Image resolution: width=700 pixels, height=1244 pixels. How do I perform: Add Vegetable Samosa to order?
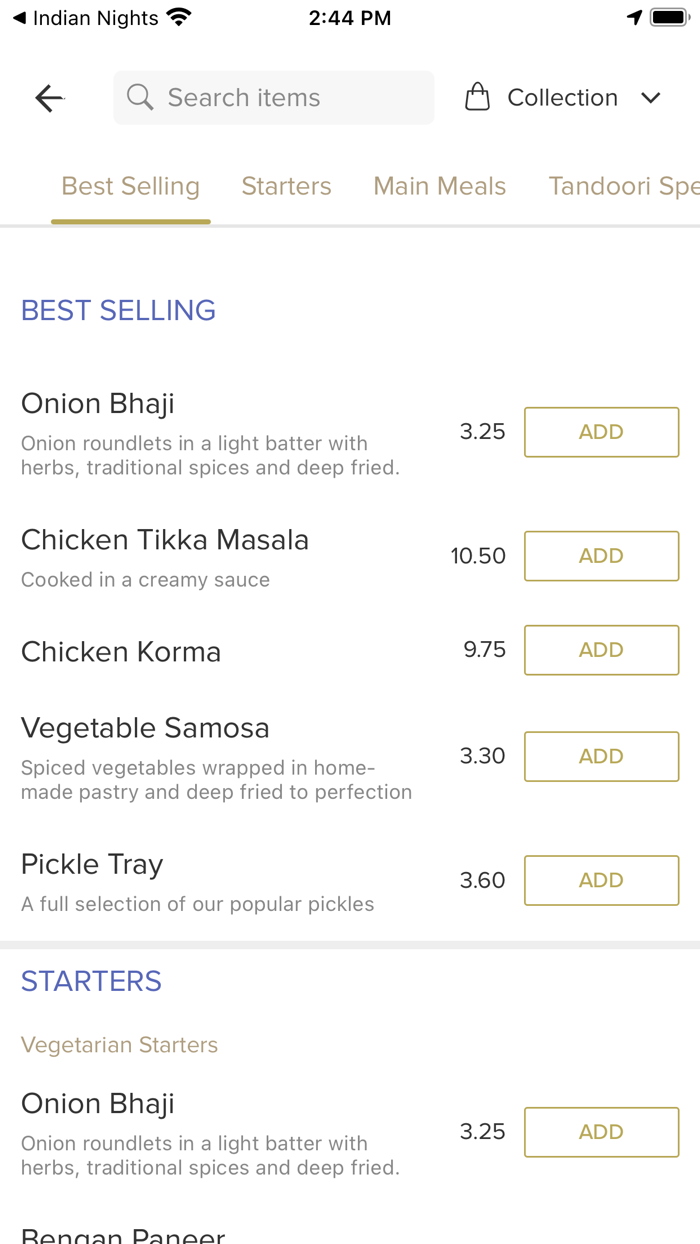601,756
